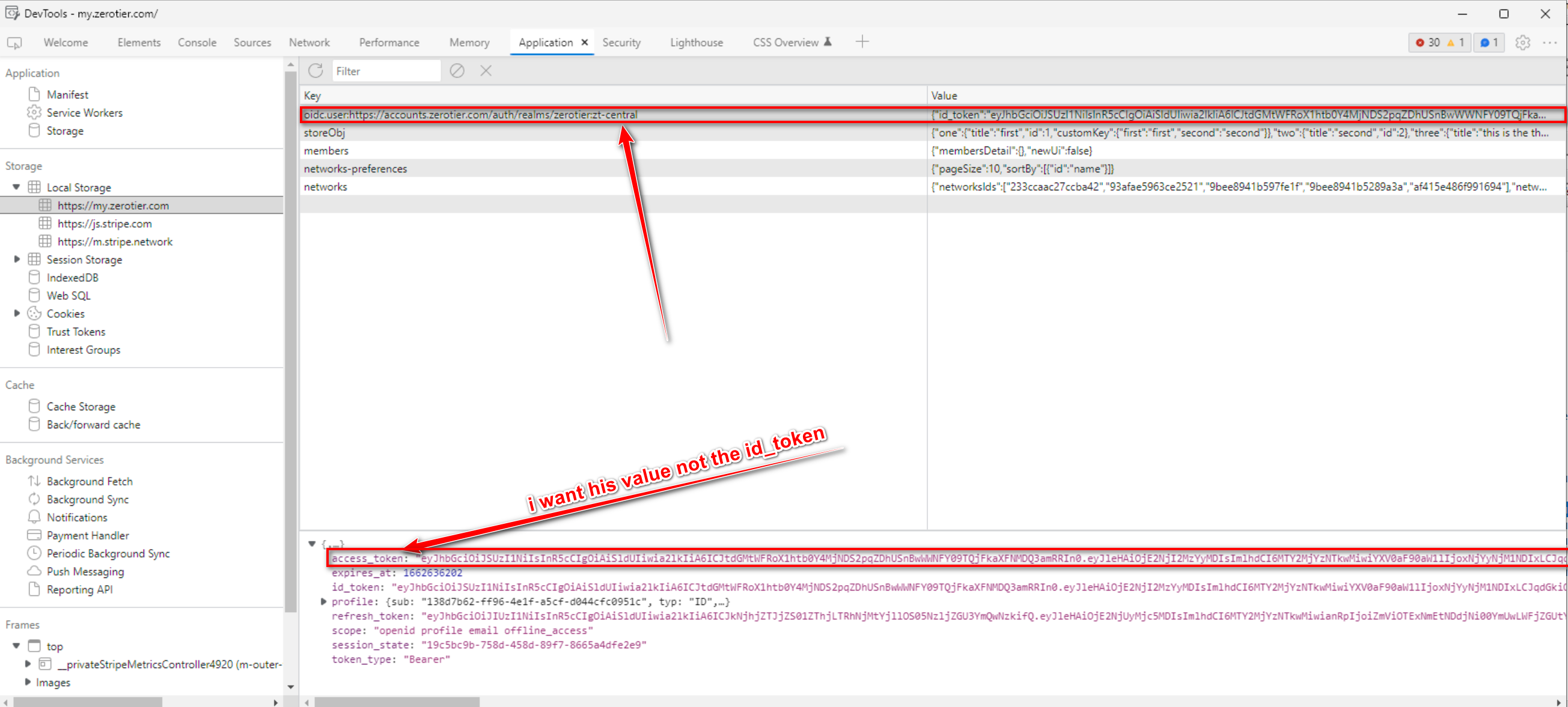The width and height of the screenshot is (1568, 707).
Task: Switch to the Console tab
Action: tap(197, 43)
